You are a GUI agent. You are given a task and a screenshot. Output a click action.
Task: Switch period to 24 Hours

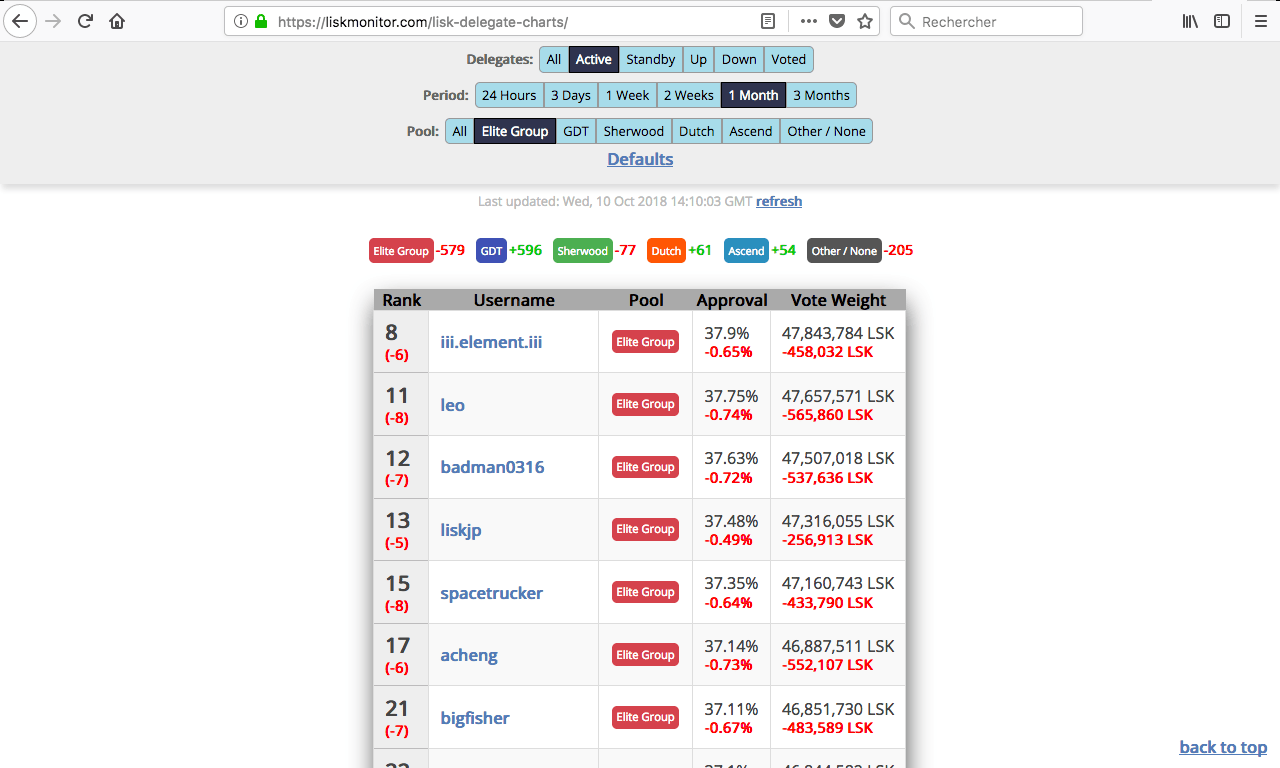[x=509, y=96]
